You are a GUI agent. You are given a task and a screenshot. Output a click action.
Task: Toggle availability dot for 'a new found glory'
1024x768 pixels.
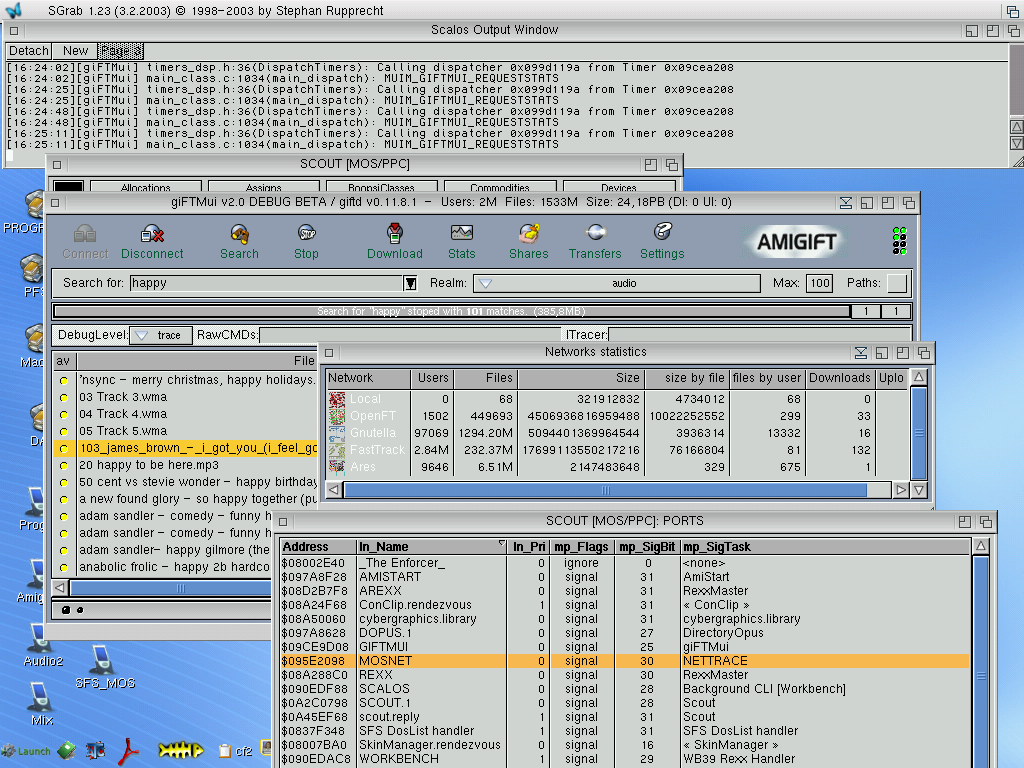click(x=63, y=499)
